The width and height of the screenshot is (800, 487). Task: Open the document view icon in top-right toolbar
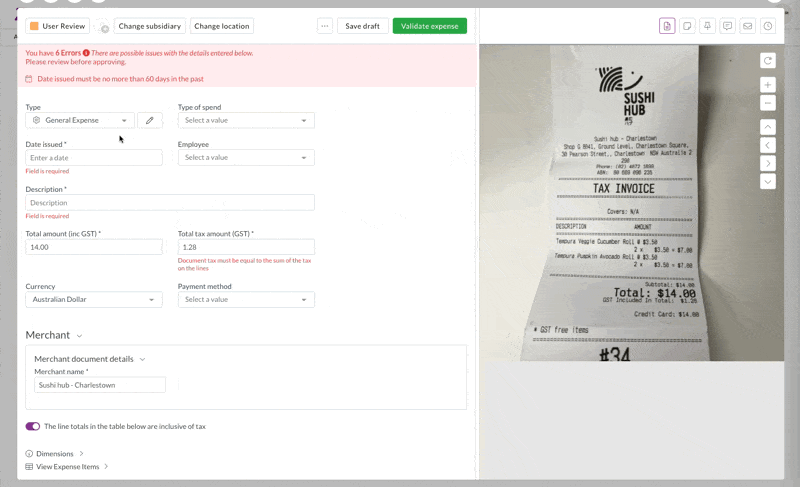click(x=667, y=26)
